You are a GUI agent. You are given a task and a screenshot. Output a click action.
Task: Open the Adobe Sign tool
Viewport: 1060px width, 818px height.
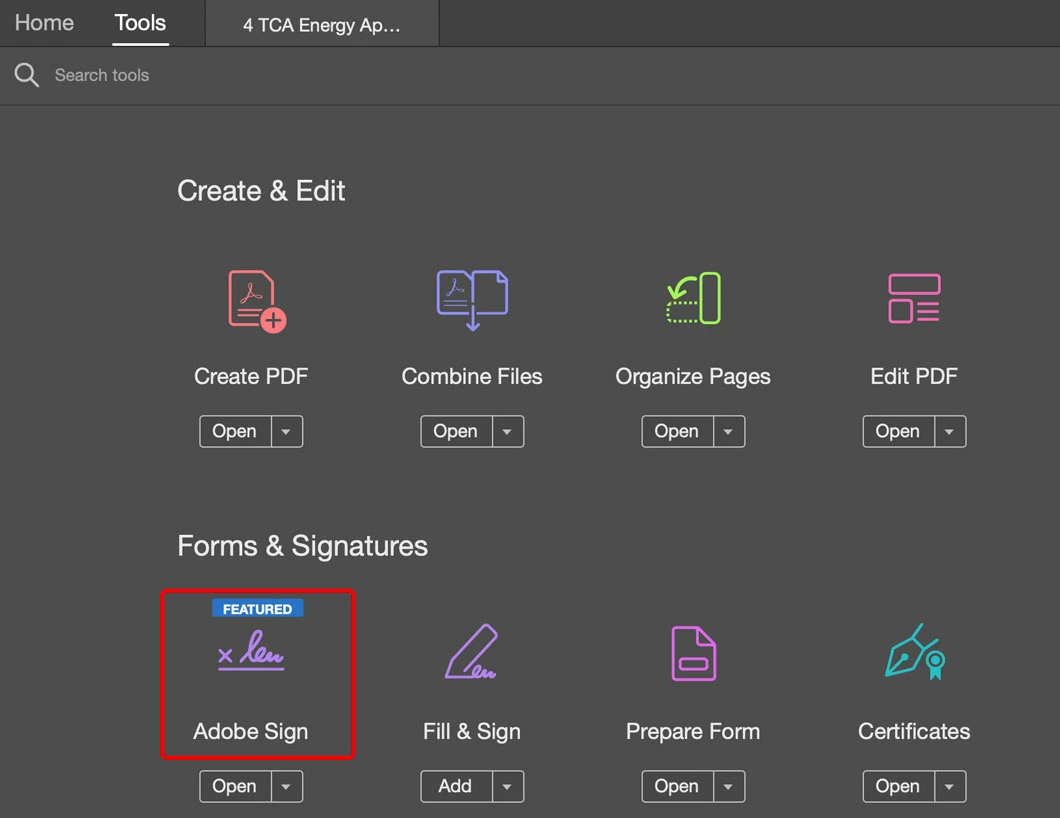pos(235,786)
